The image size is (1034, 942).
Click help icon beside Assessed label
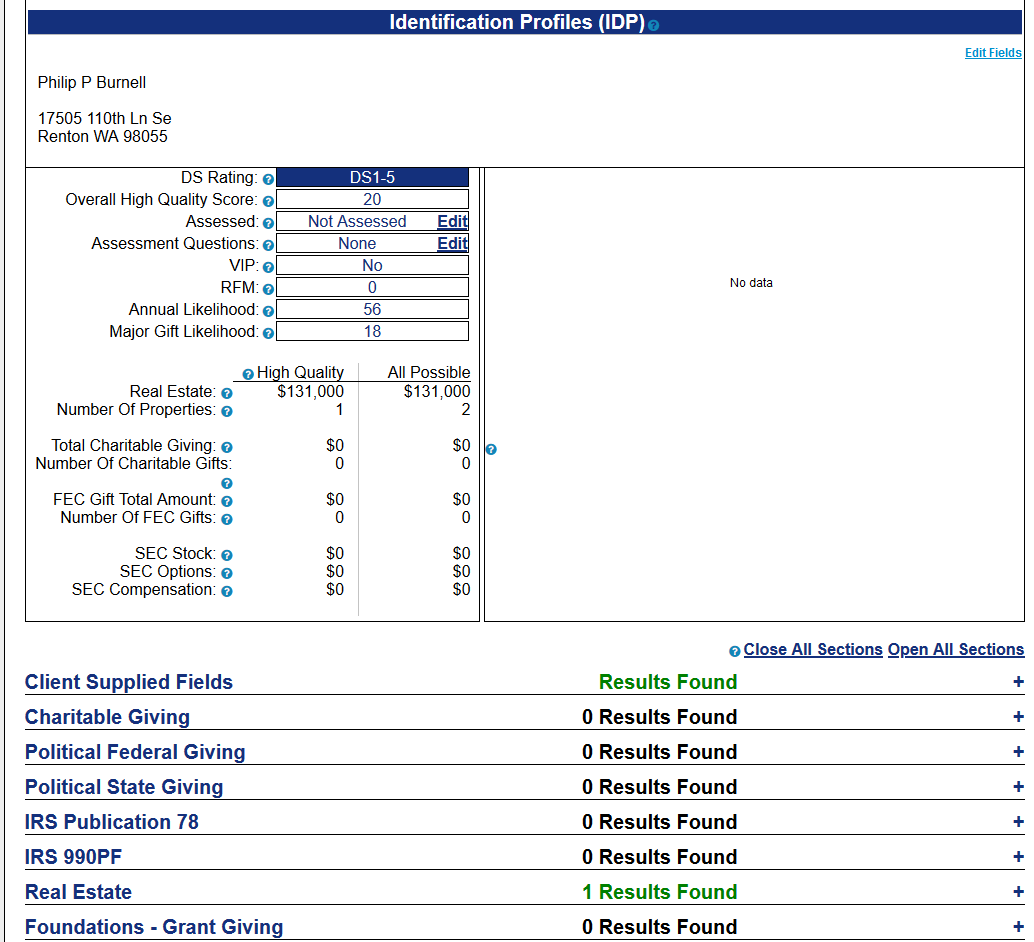coord(268,224)
